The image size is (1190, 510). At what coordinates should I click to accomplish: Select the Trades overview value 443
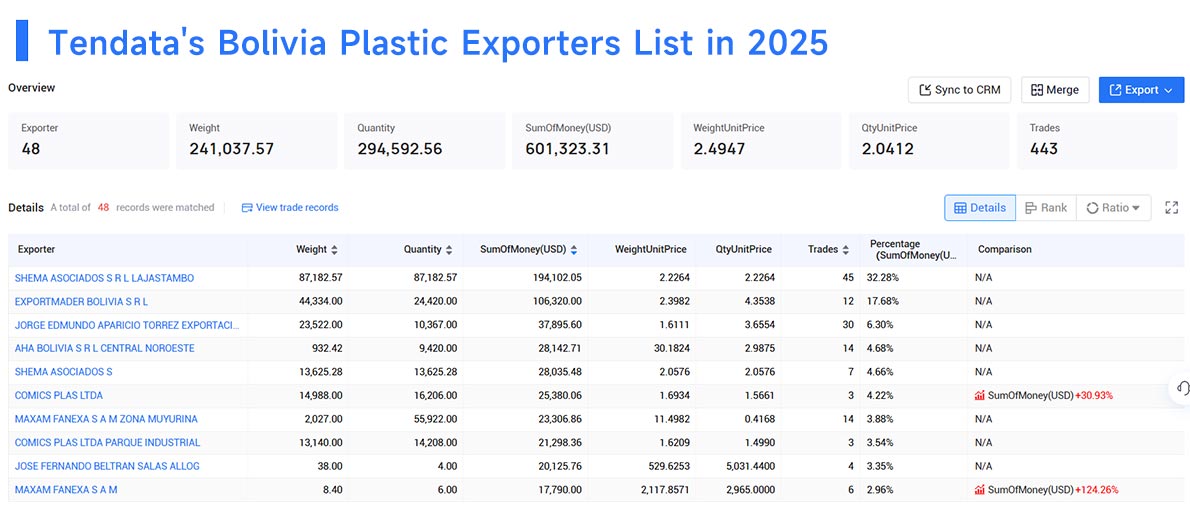coord(1044,150)
